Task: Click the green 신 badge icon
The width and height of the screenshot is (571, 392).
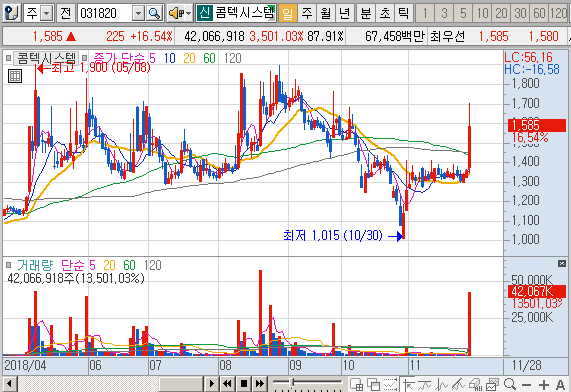Action: click(205, 13)
